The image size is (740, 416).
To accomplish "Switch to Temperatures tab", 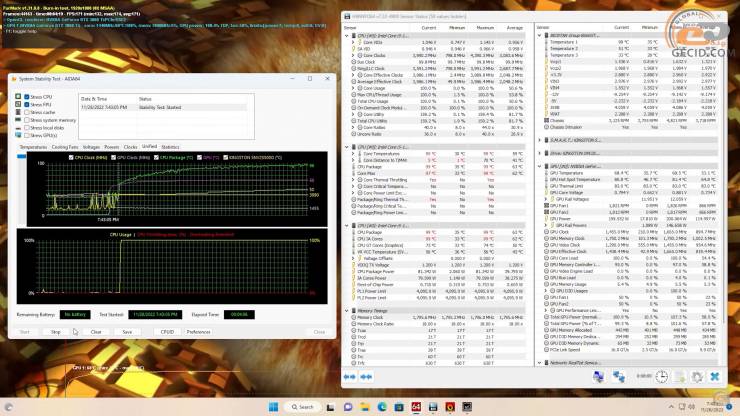I will coord(33,147).
